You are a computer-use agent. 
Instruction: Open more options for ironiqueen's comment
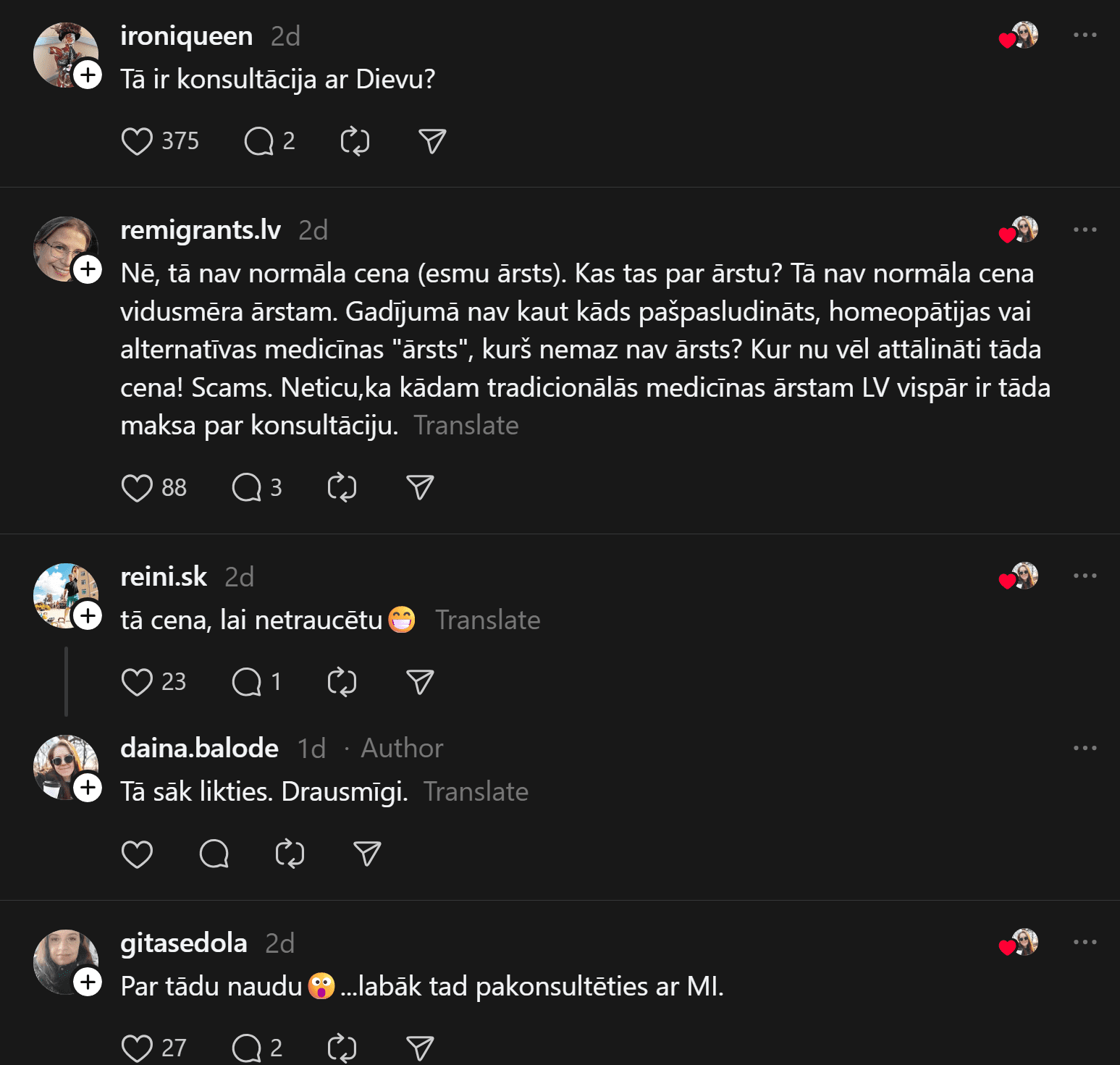click(1085, 35)
